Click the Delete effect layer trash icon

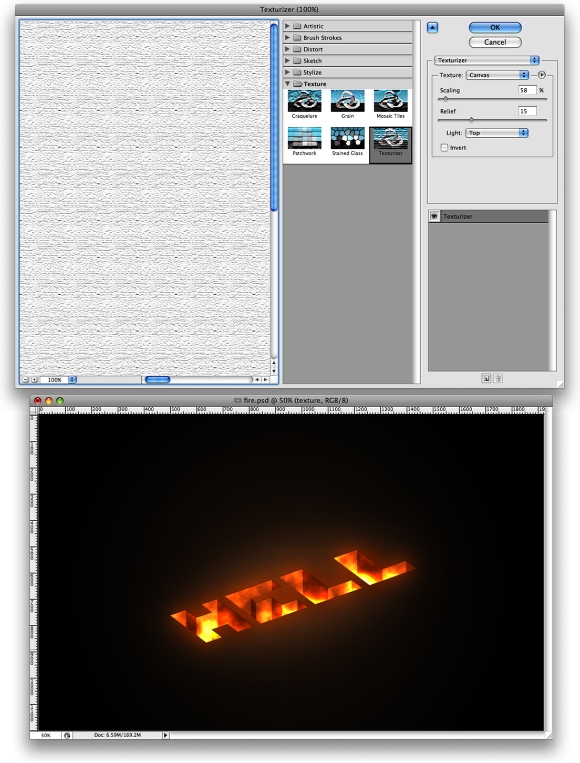click(498, 378)
